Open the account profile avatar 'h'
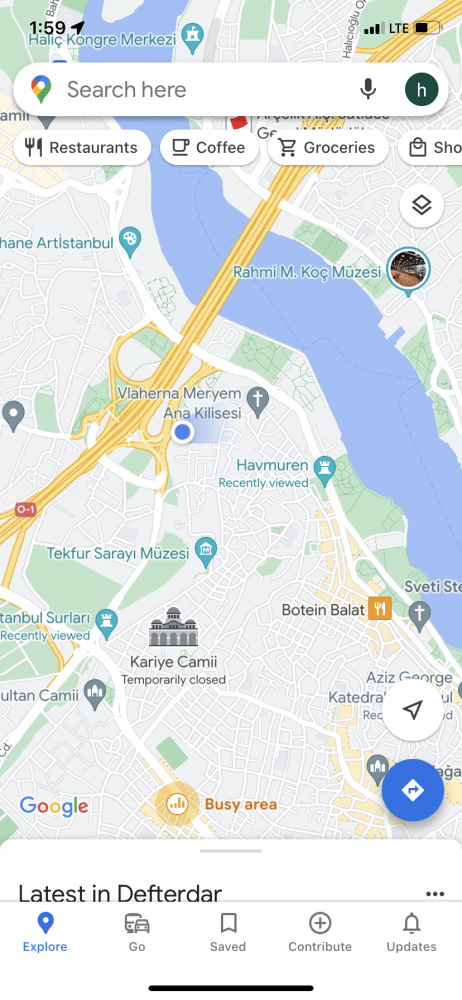462x1000 pixels. [422, 89]
